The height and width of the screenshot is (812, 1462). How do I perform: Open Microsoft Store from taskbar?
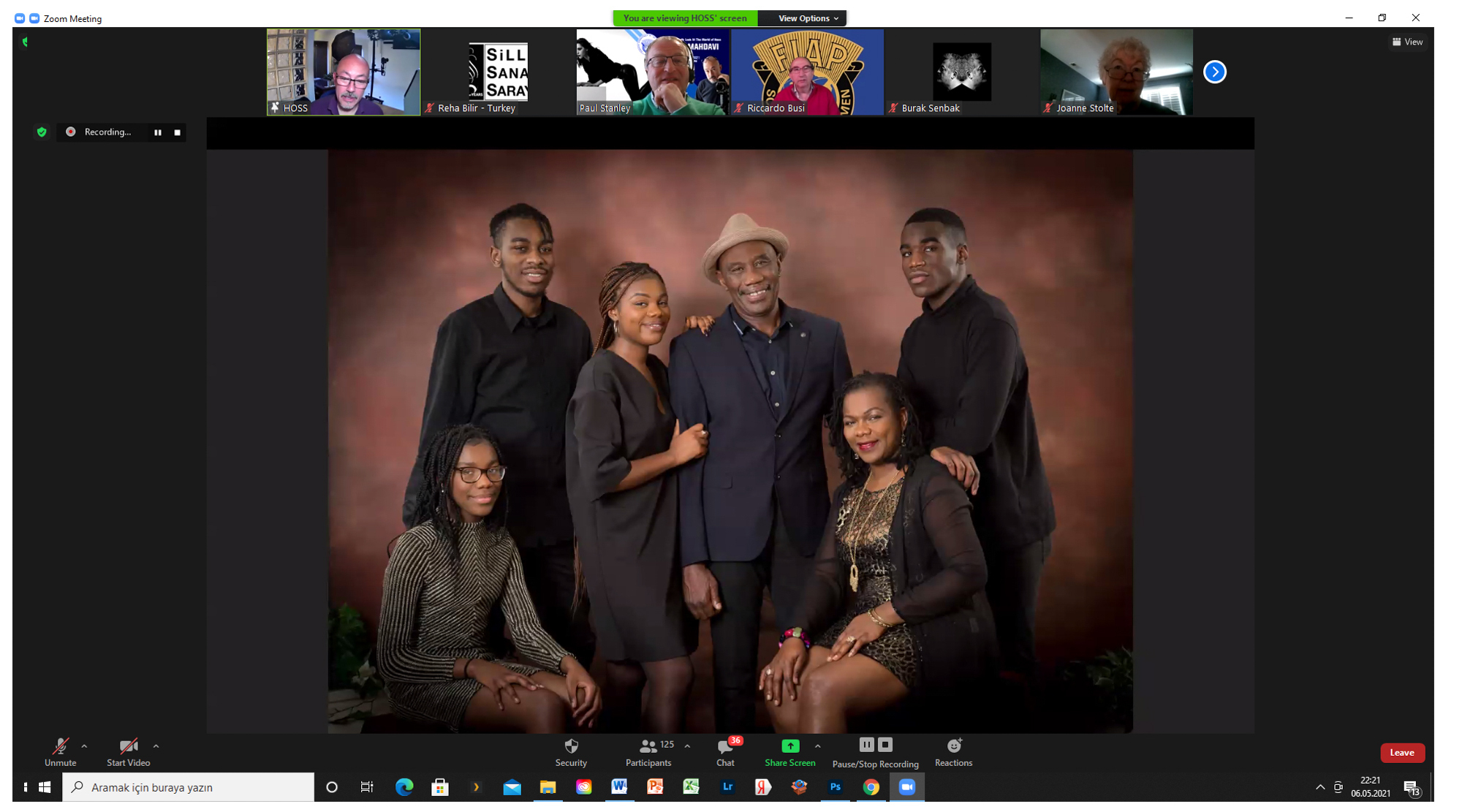[440, 787]
